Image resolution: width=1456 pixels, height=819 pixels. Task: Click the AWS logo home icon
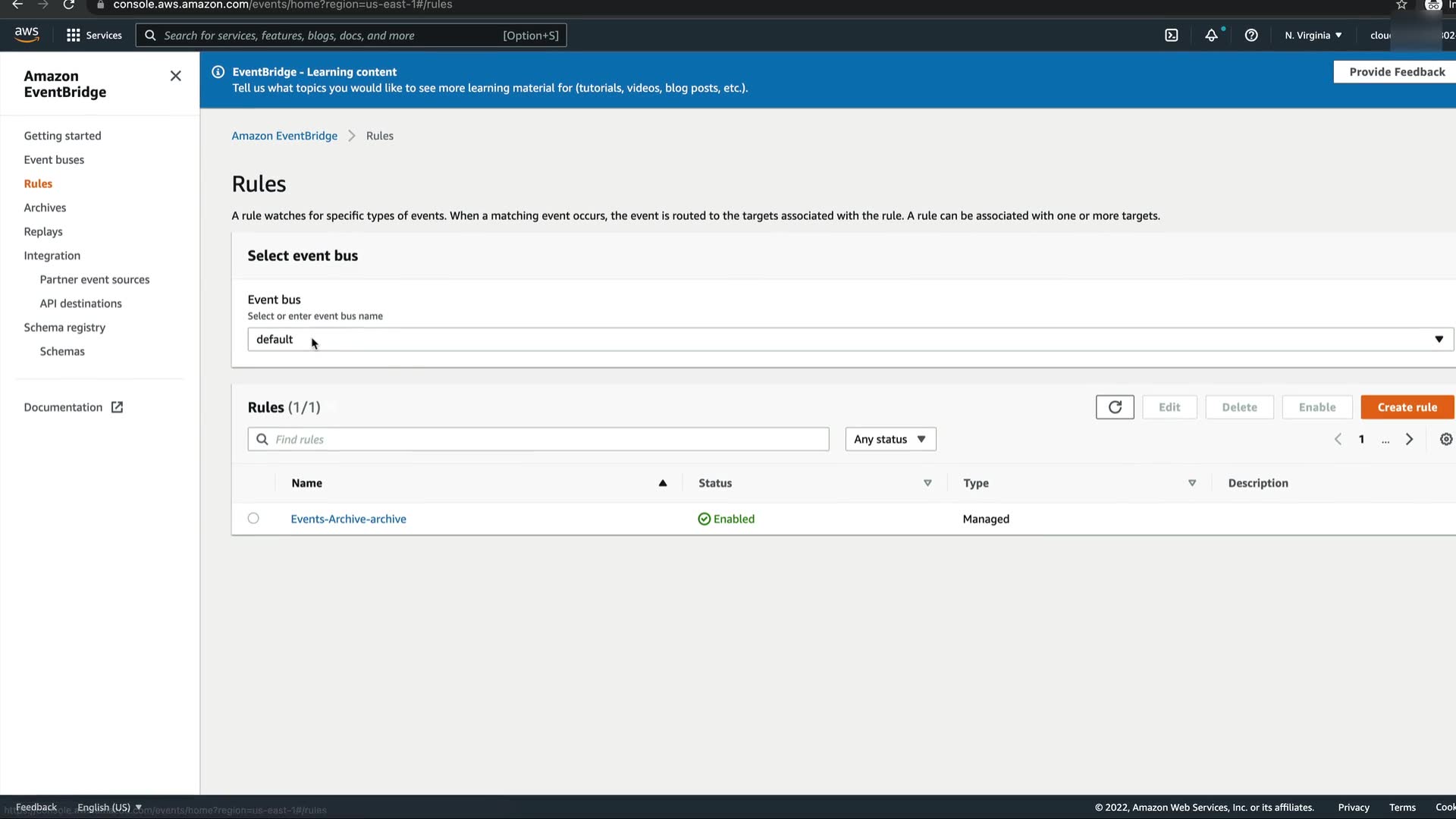tap(27, 35)
